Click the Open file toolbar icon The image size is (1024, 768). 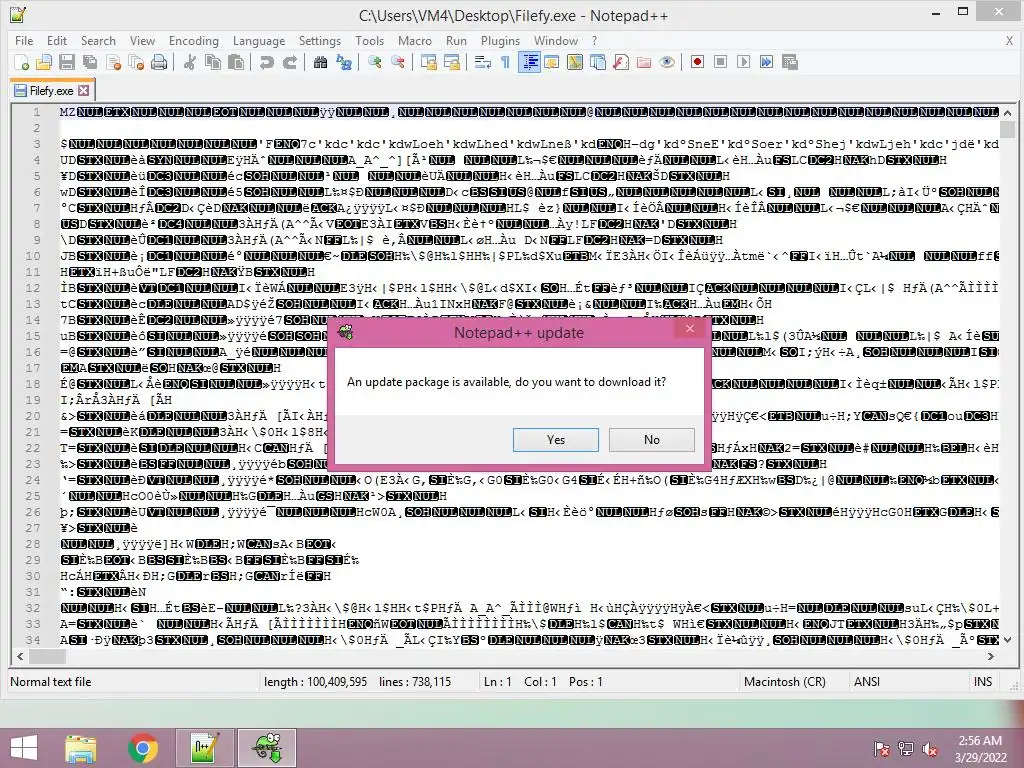click(x=44, y=62)
